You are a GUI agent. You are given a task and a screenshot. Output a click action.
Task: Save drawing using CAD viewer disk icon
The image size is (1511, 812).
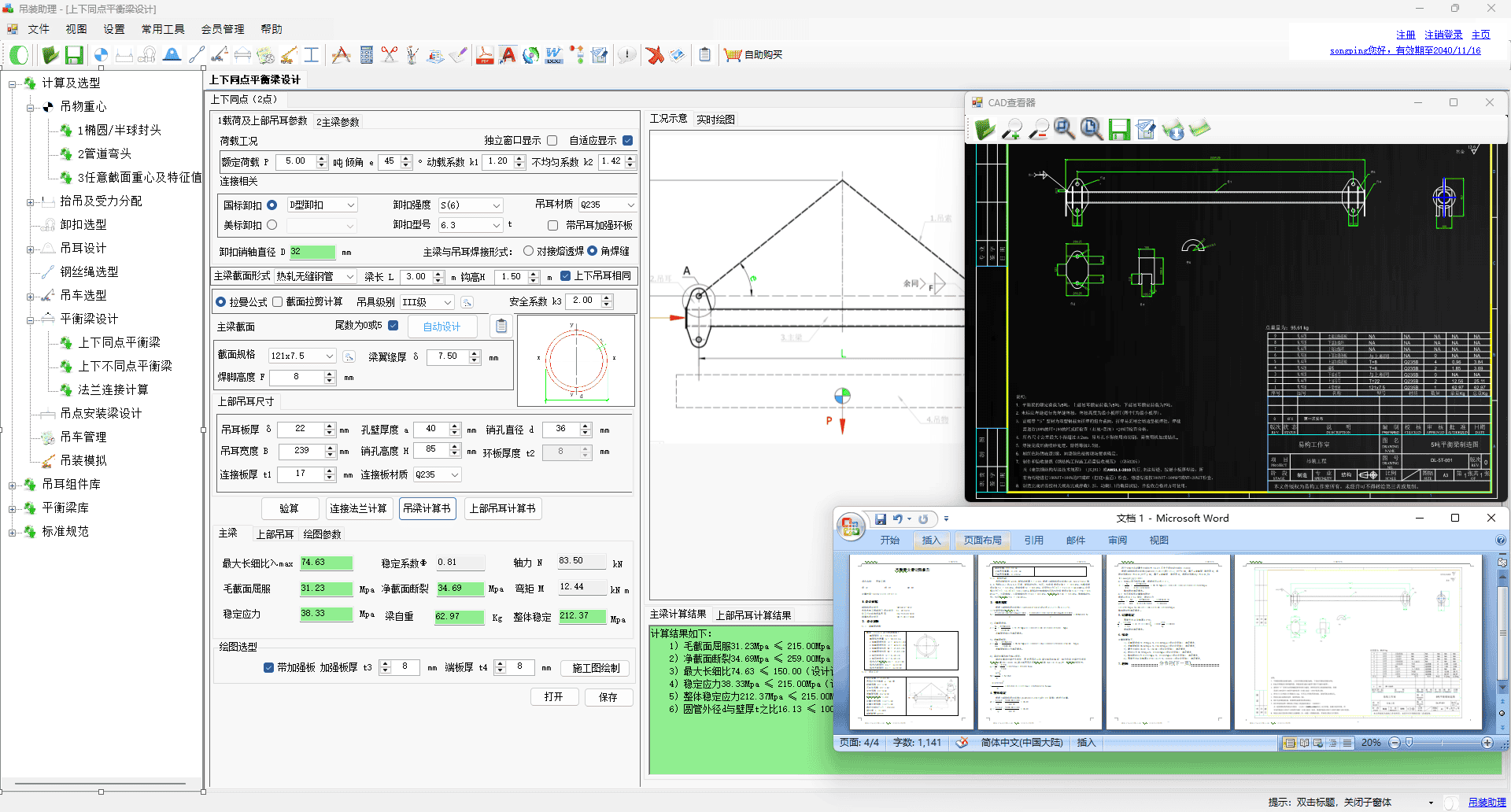point(1119,129)
